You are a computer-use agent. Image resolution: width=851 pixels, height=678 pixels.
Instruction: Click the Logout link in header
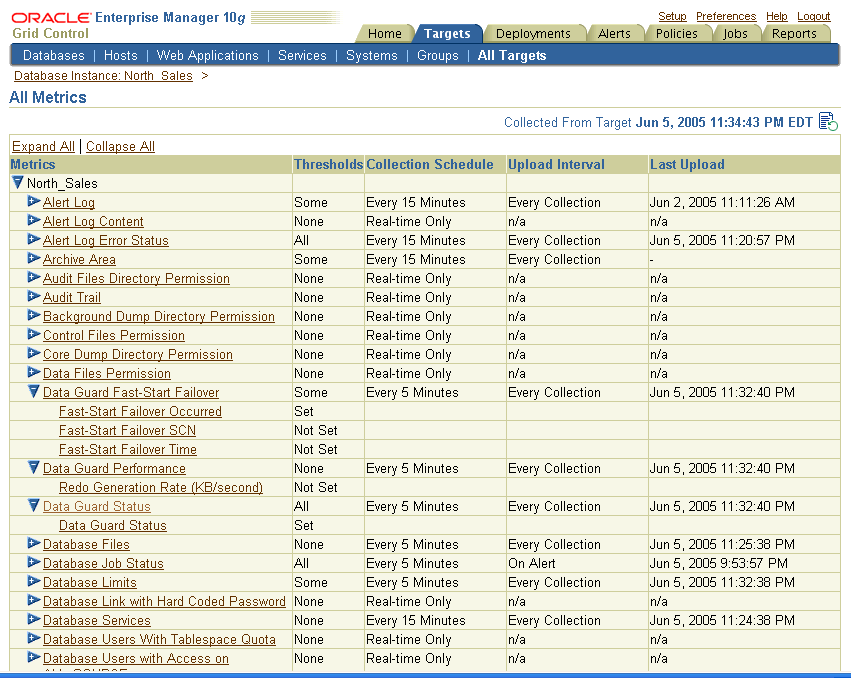point(813,16)
